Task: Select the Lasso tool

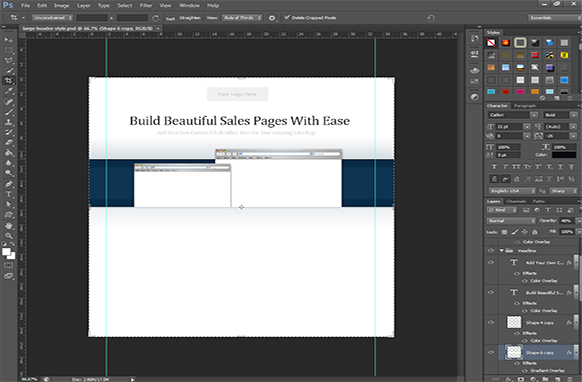Action: point(9,60)
